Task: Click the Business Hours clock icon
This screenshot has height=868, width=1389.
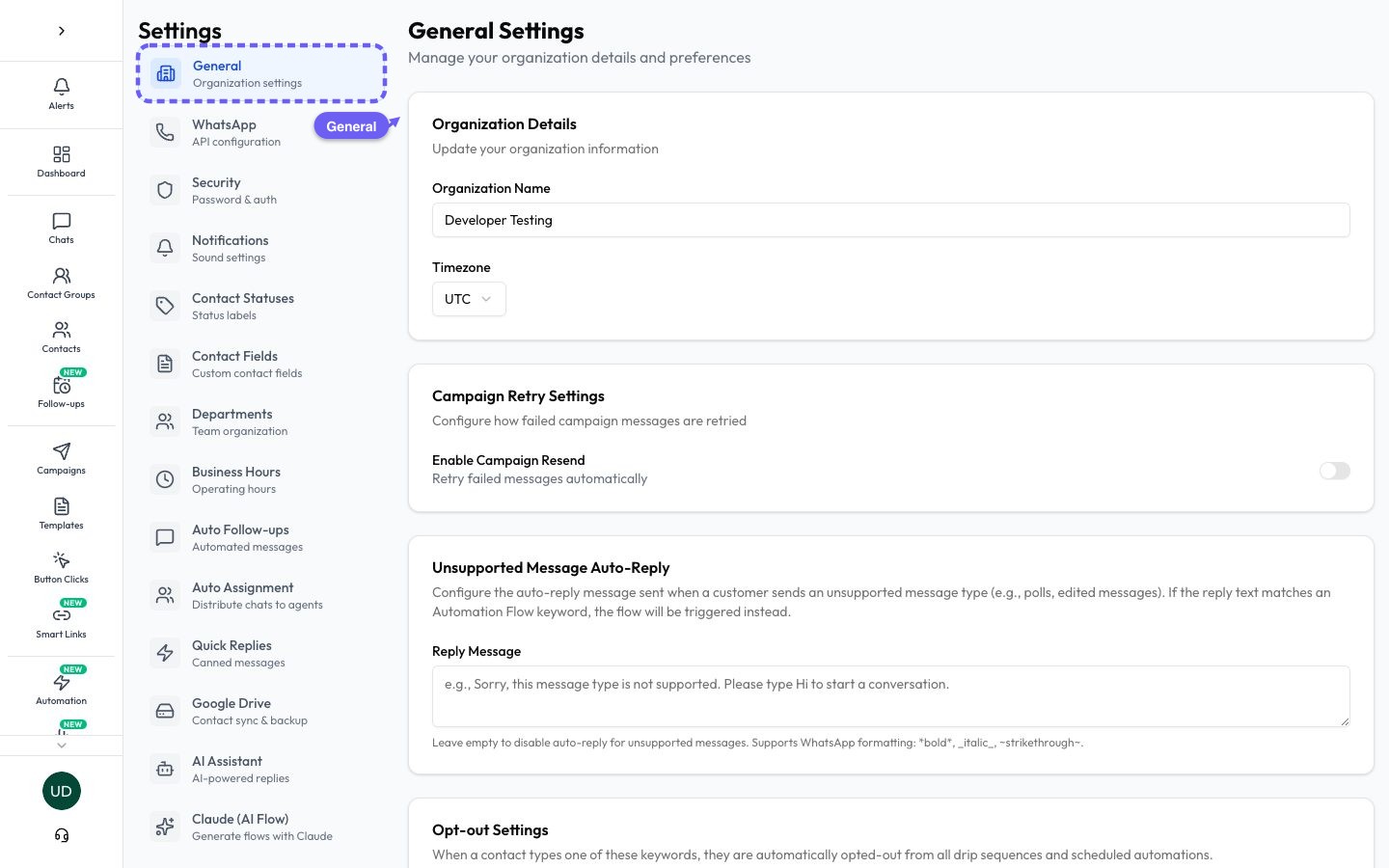Action: pos(165,479)
